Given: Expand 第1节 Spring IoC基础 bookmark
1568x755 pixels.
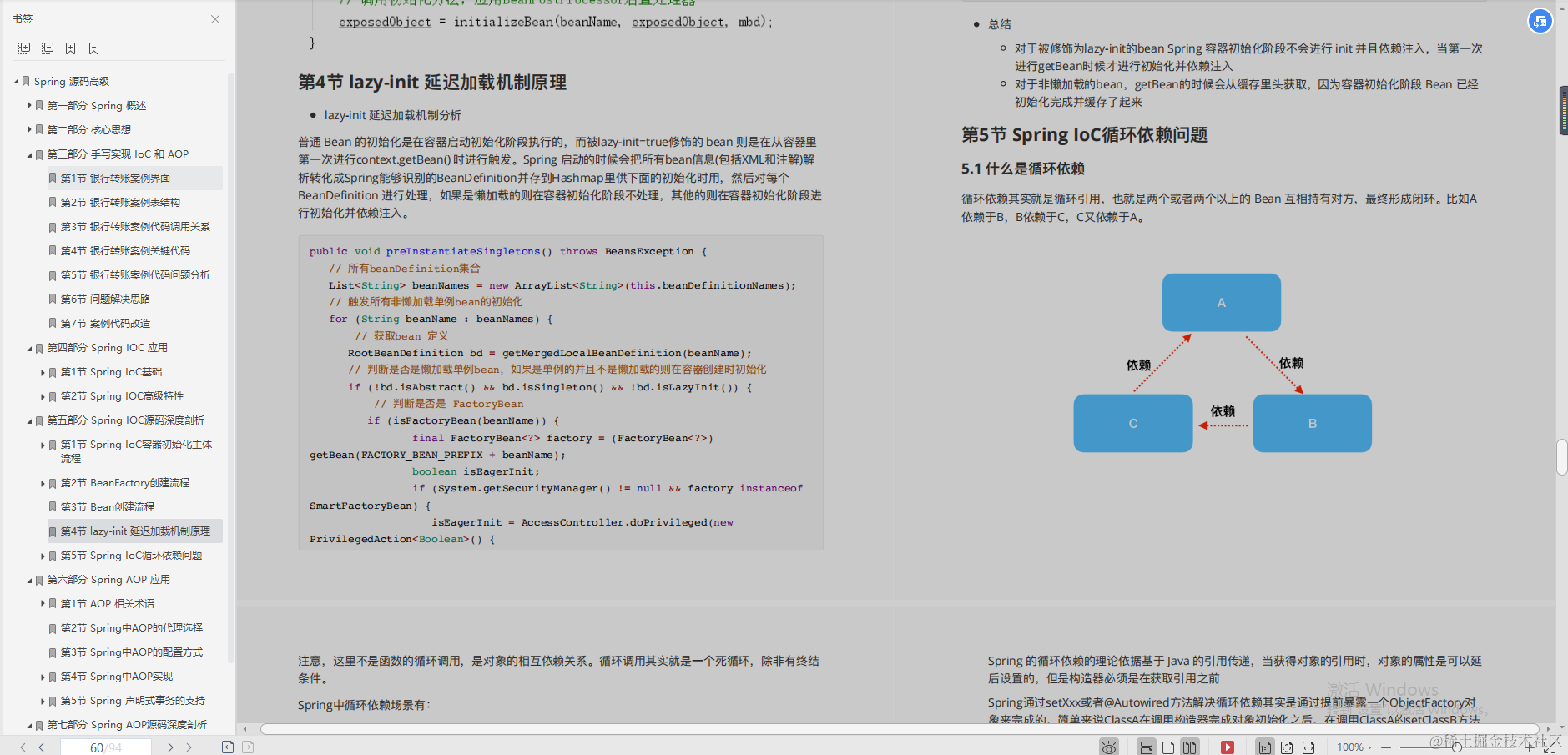Looking at the screenshot, I should coord(43,372).
